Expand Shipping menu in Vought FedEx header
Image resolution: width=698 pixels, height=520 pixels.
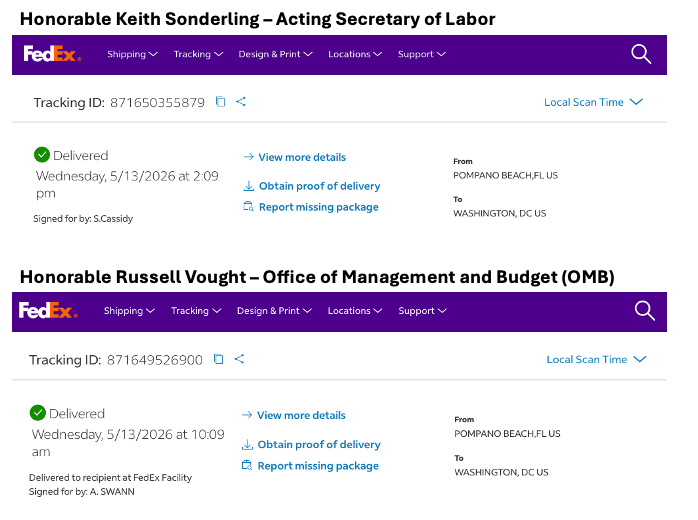tap(129, 311)
